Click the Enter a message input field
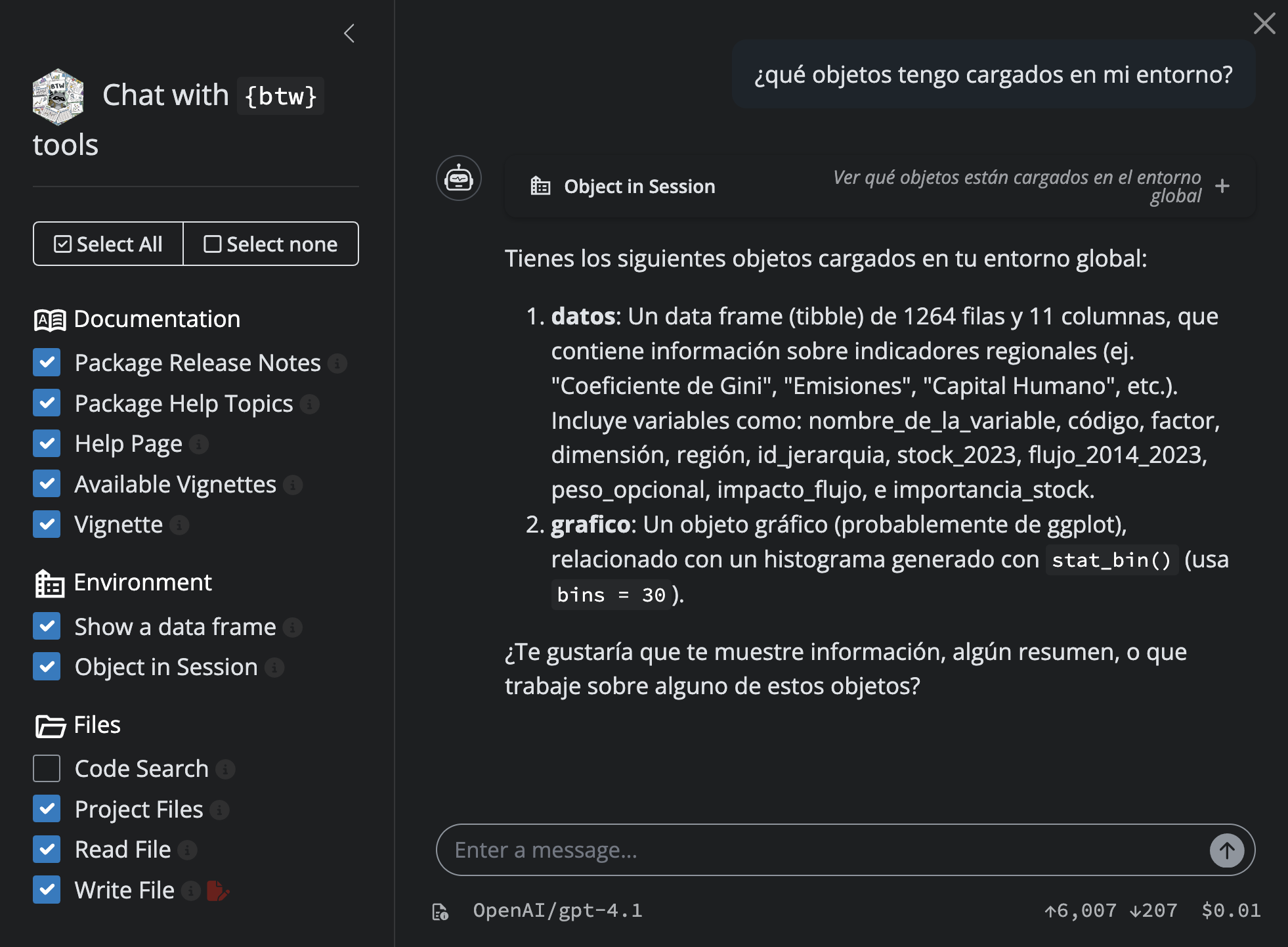This screenshot has width=1288, height=947. (x=821, y=850)
